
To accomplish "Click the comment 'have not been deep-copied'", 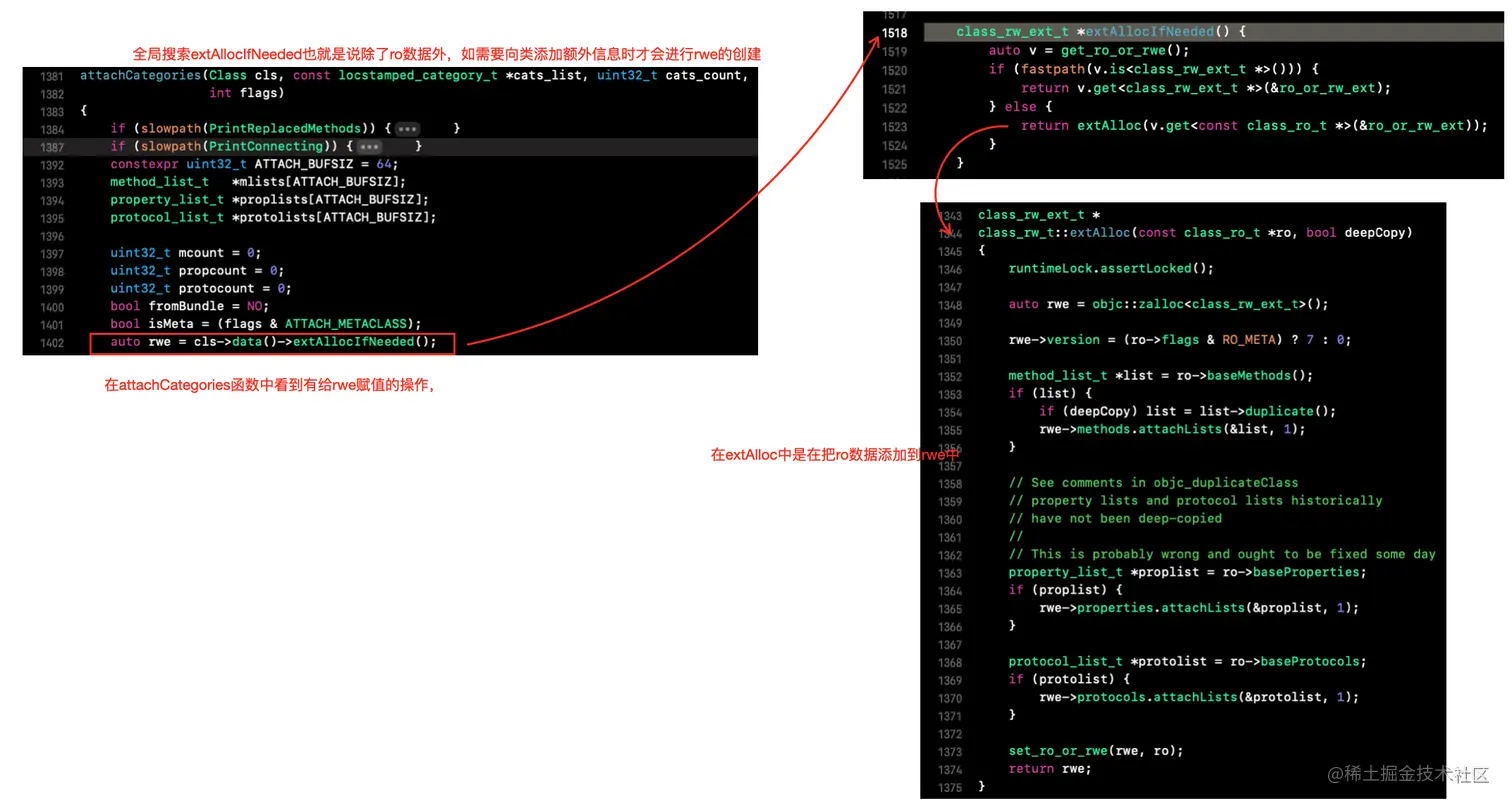I will click(1115, 519).
